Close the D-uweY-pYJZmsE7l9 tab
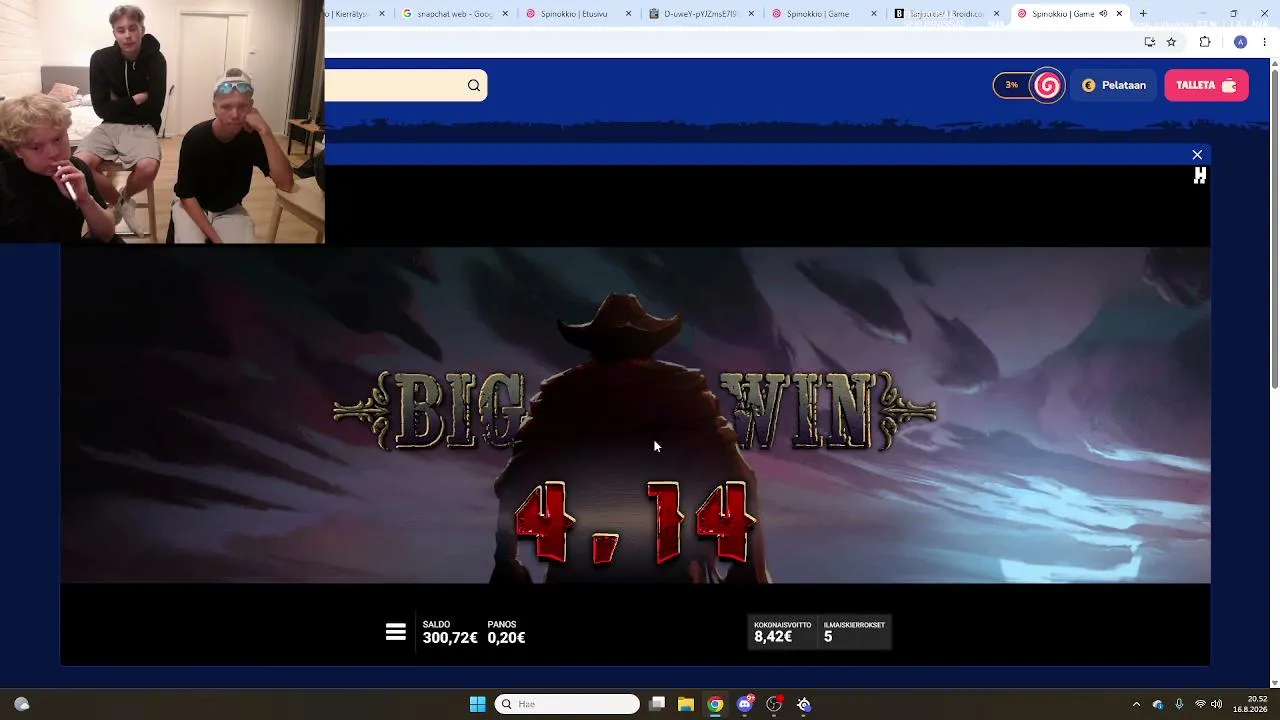 tap(751, 14)
